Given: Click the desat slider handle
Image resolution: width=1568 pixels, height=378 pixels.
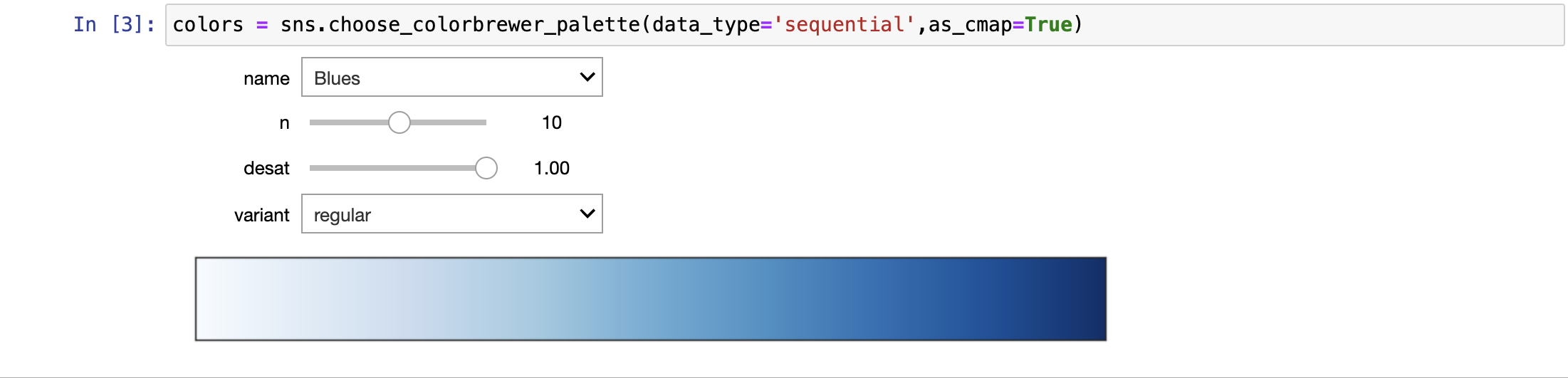Looking at the screenshot, I should tap(486, 168).
